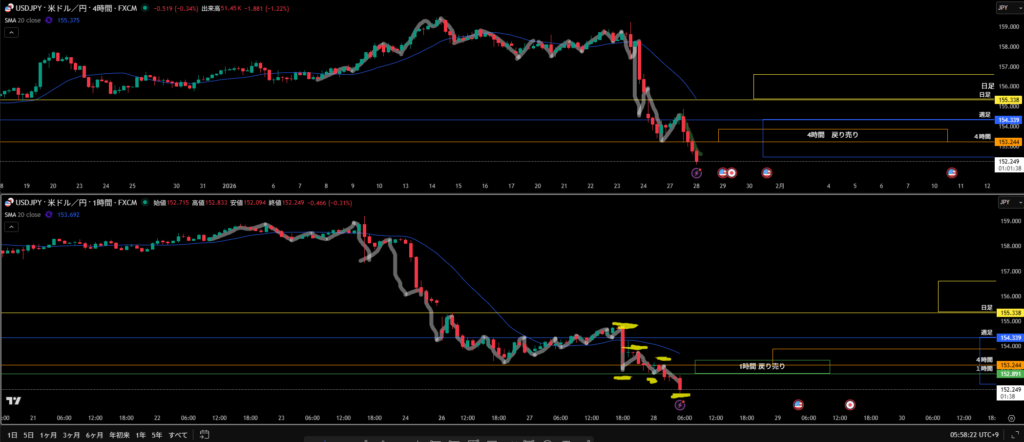Collapse the indicator legend on the 4-hour chart
The image size is (1024, 442).
pos(10,33)
